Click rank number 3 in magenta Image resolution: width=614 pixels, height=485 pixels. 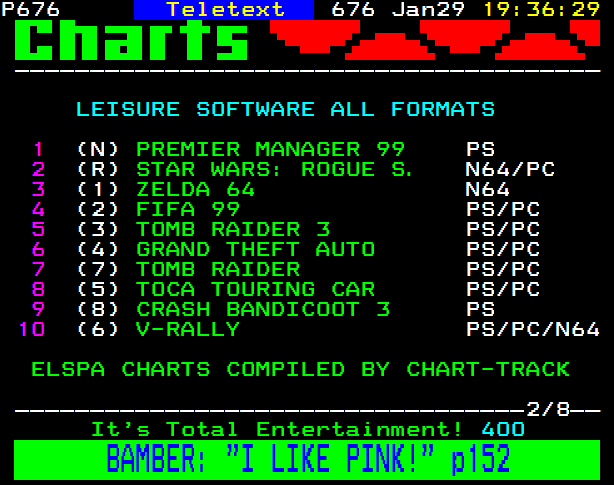pyautogui.click(x=38, y=189)
